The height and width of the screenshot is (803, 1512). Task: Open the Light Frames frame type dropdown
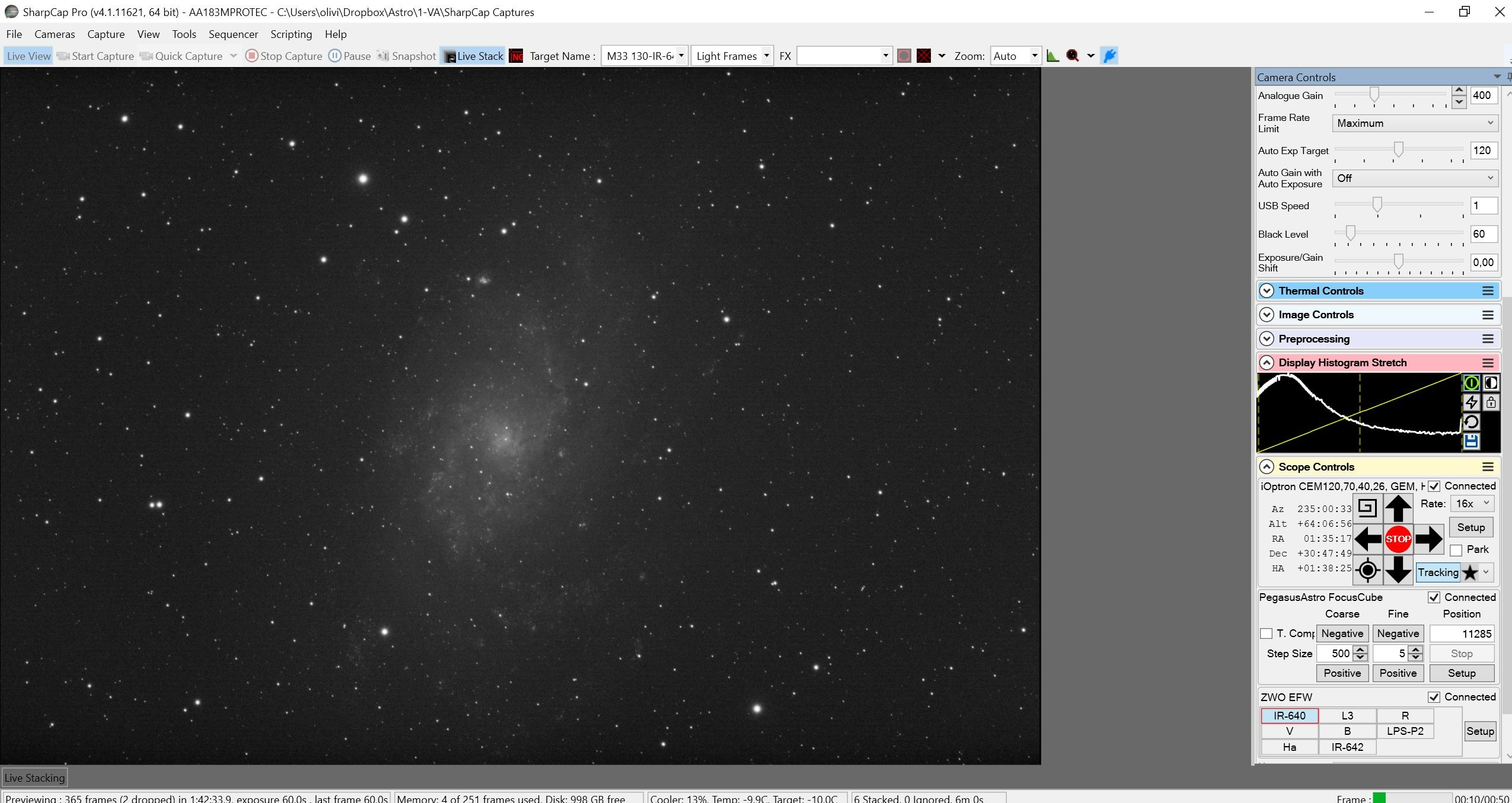pyautogui.click(x=766, y=56)
